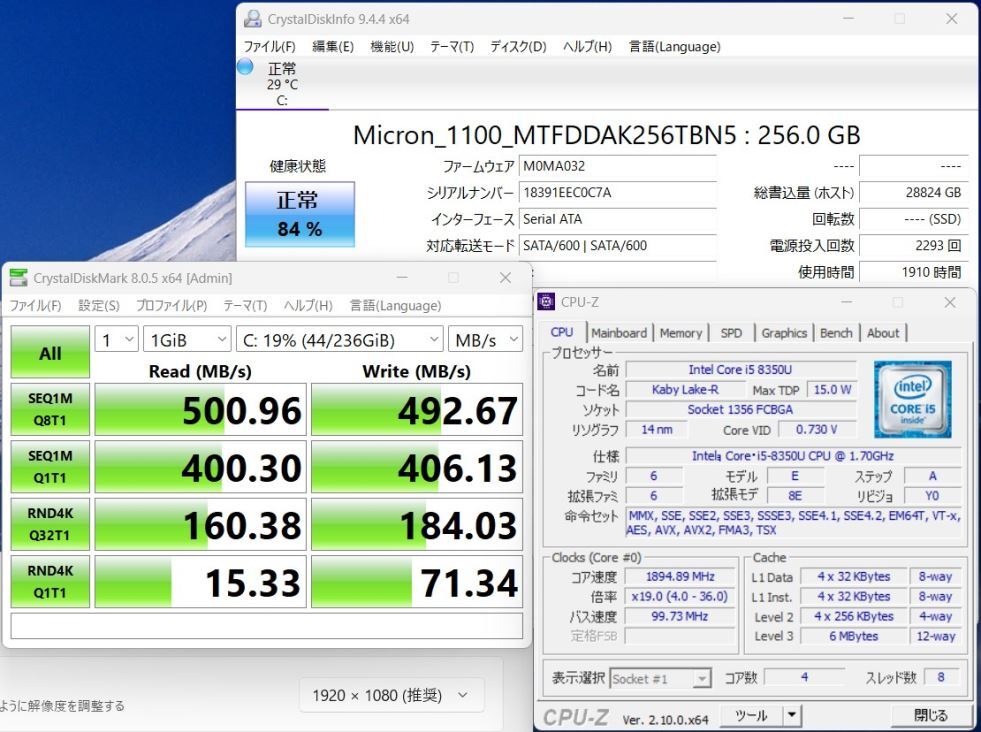Open 言語(Language) menu in CrystalDiskInfo
The width and height of the screenshot is (981, 732).
coord(674,46)
